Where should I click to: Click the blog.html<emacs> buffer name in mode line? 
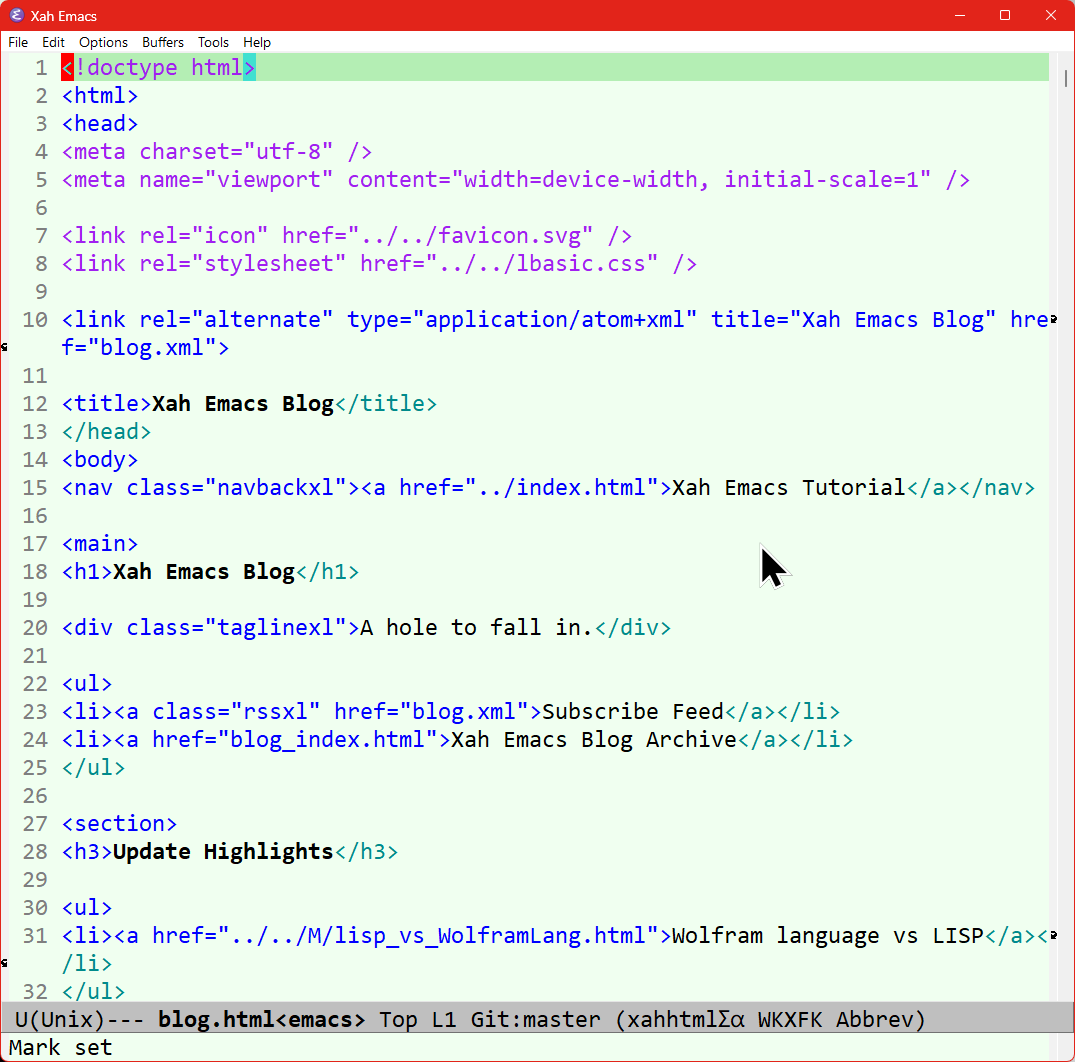tap(262, 1019)
